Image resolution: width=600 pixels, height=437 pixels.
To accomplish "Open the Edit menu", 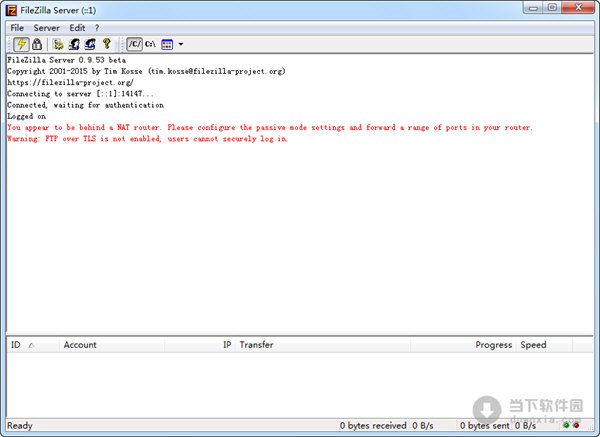I will (77, 28).
